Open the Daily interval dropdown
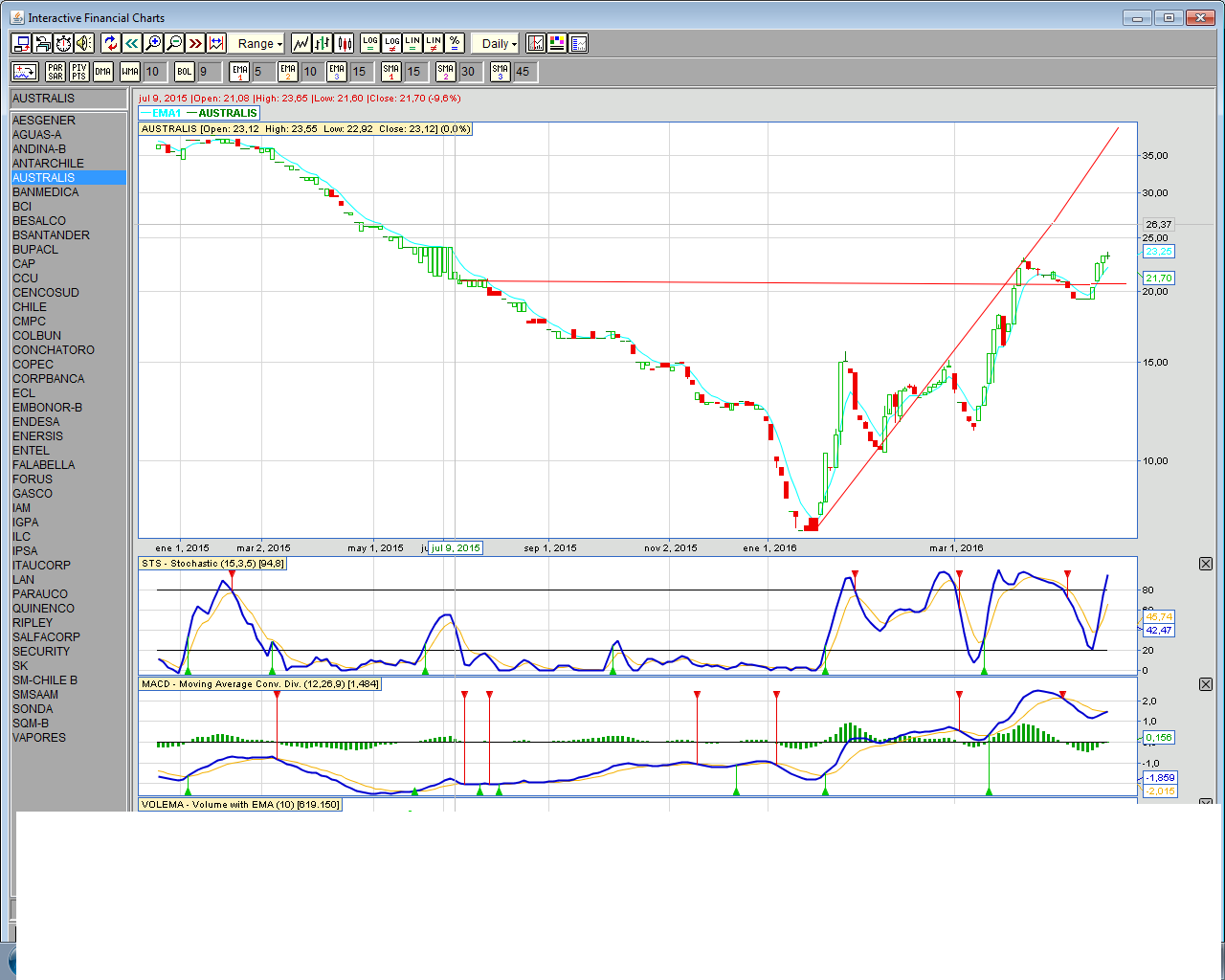The width and height of the screenshot is (1225, 980). (x=499, y=43)
